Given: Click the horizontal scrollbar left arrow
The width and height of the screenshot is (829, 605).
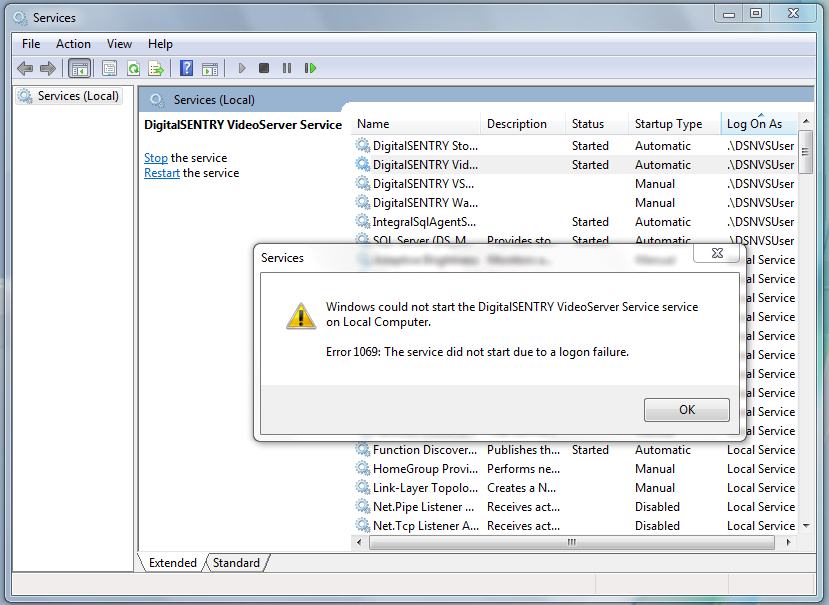Looking at the screenshot, I should [x=360, y=542].
